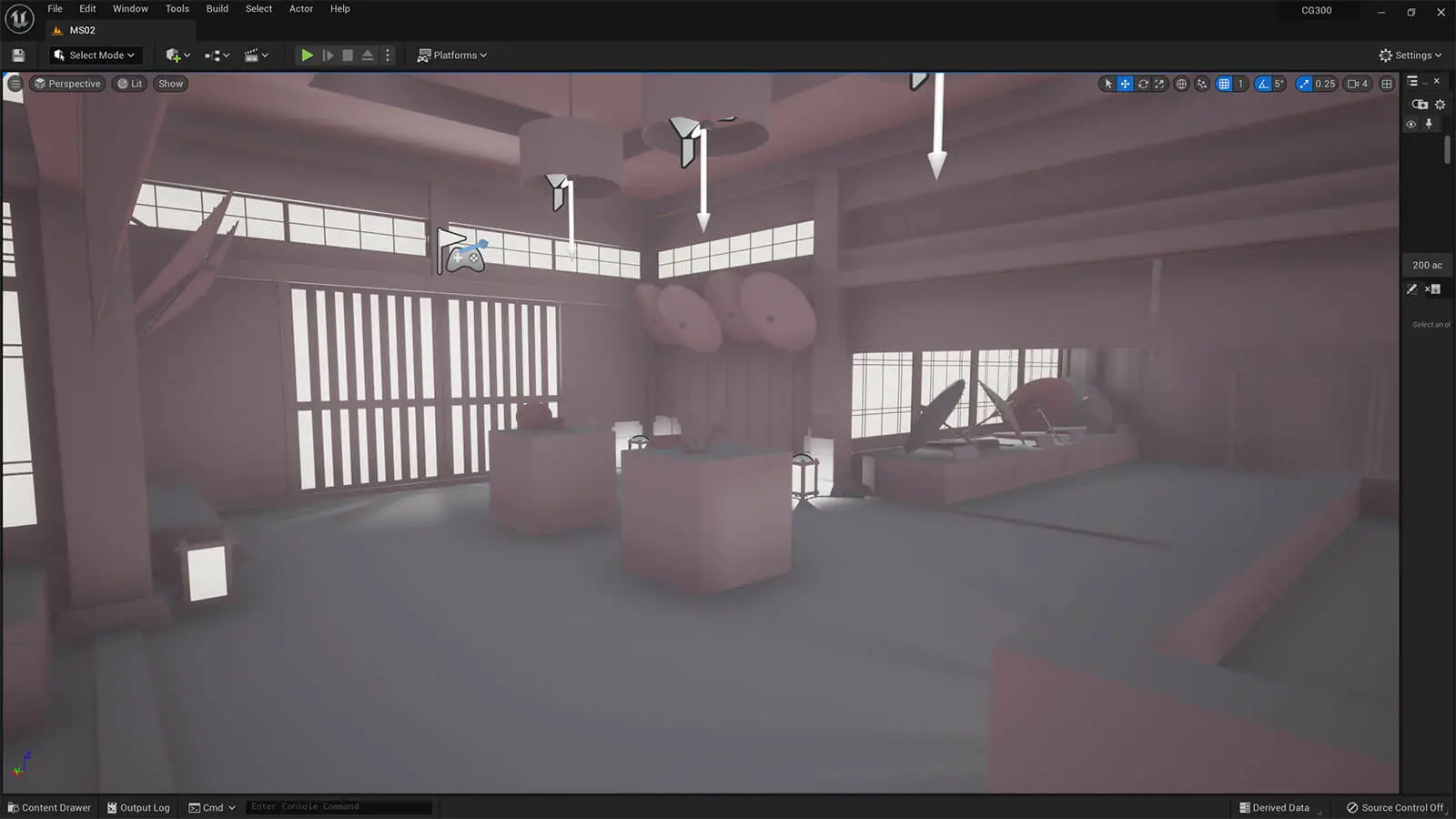
Task: Open the Output Log
Action: tap(138, 807)
